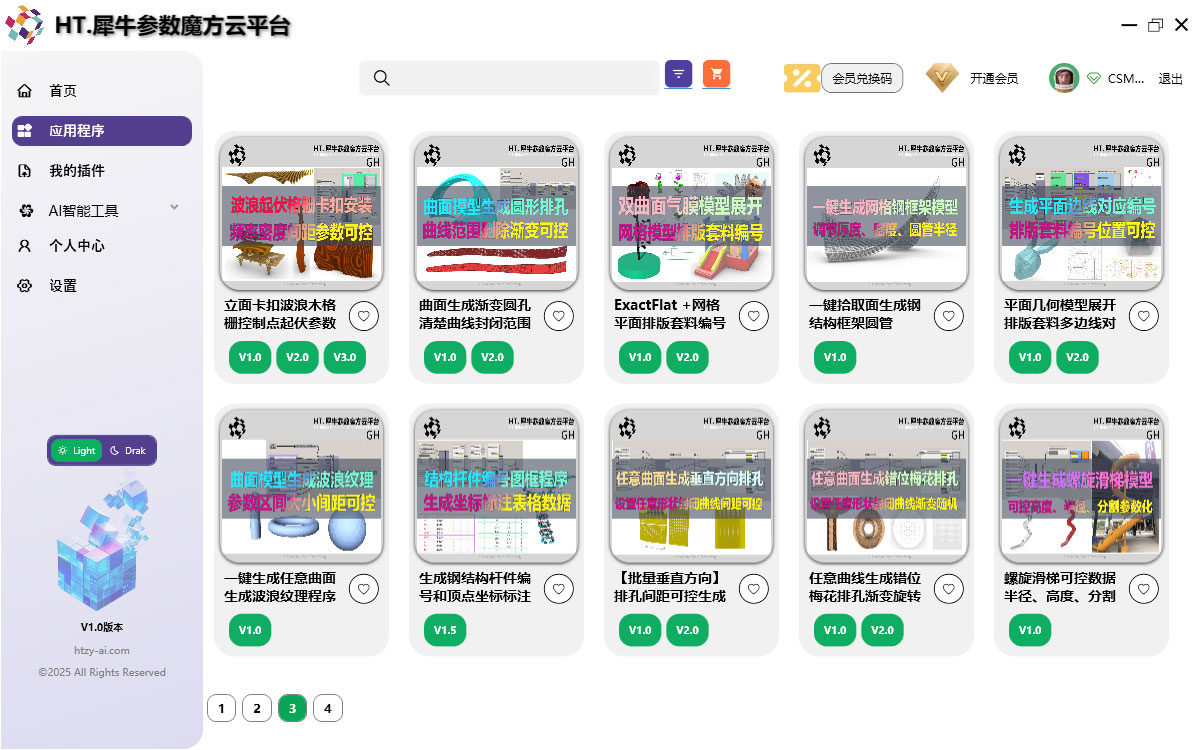Go to 个人中心 in the sidebar

pyautogui.click(x=77, y=246)
